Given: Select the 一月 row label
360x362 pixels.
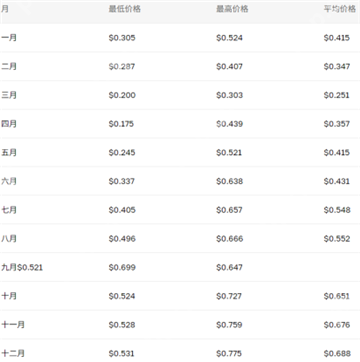Looking at the screenshot, I should click(9, 38).
